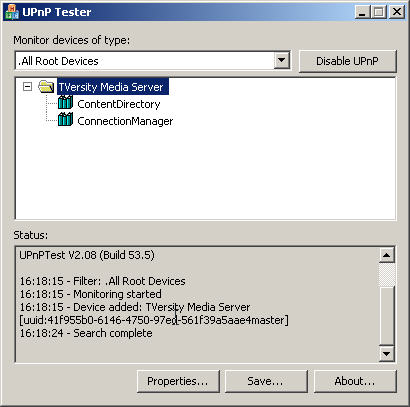Select the ConnectionManager service entry
Image resolution: width=410 pixels, height=407 pixels.
(125, 121)
